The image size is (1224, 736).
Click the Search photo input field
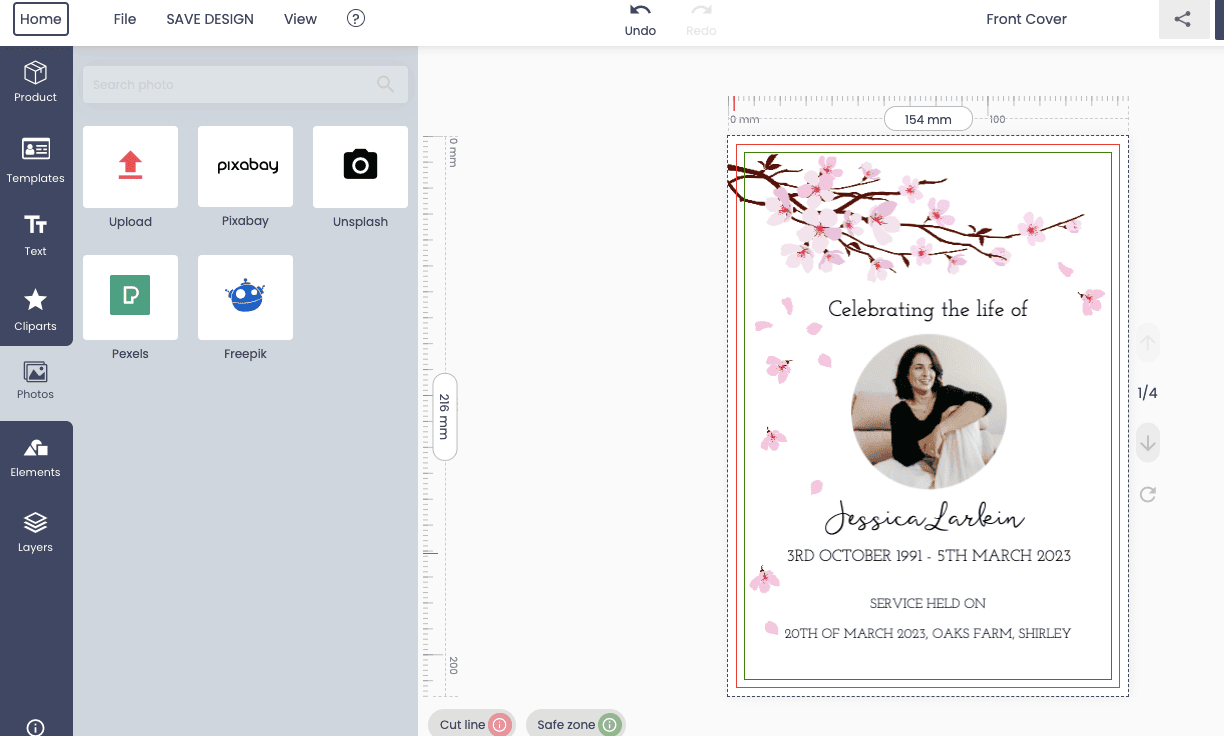click(x=232, y=85)
